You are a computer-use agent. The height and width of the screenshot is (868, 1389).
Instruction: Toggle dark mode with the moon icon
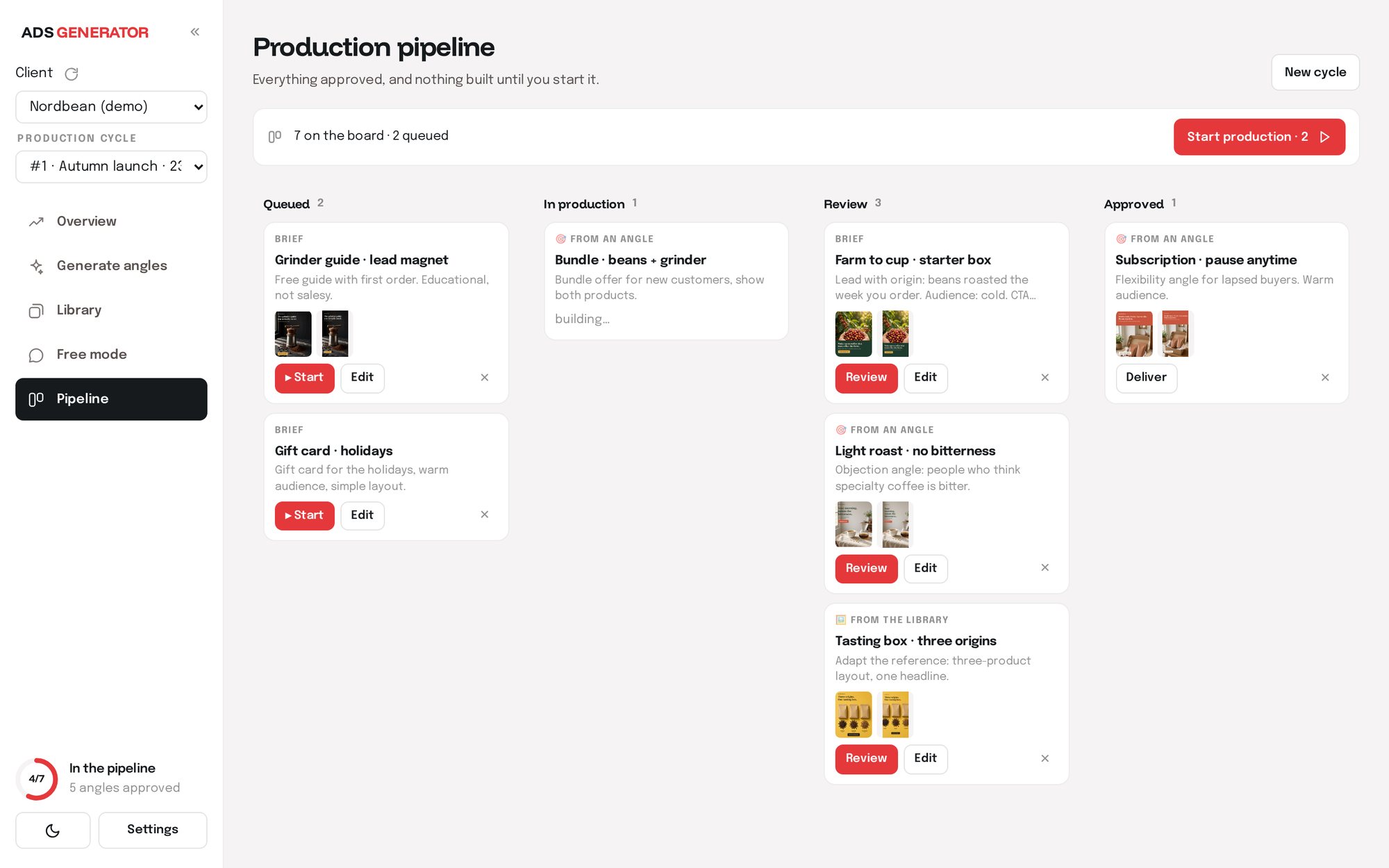[x=53, y=831]
